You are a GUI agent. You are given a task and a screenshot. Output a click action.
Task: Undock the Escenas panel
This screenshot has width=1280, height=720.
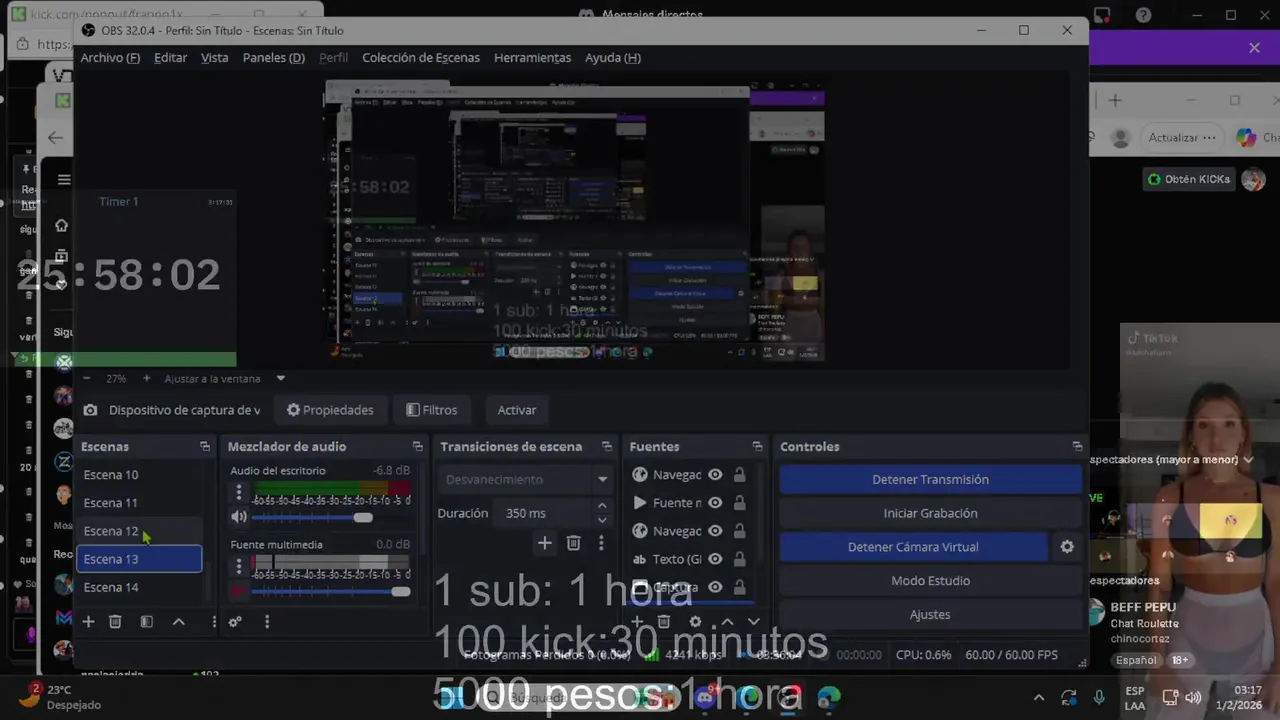pos(205,447)
